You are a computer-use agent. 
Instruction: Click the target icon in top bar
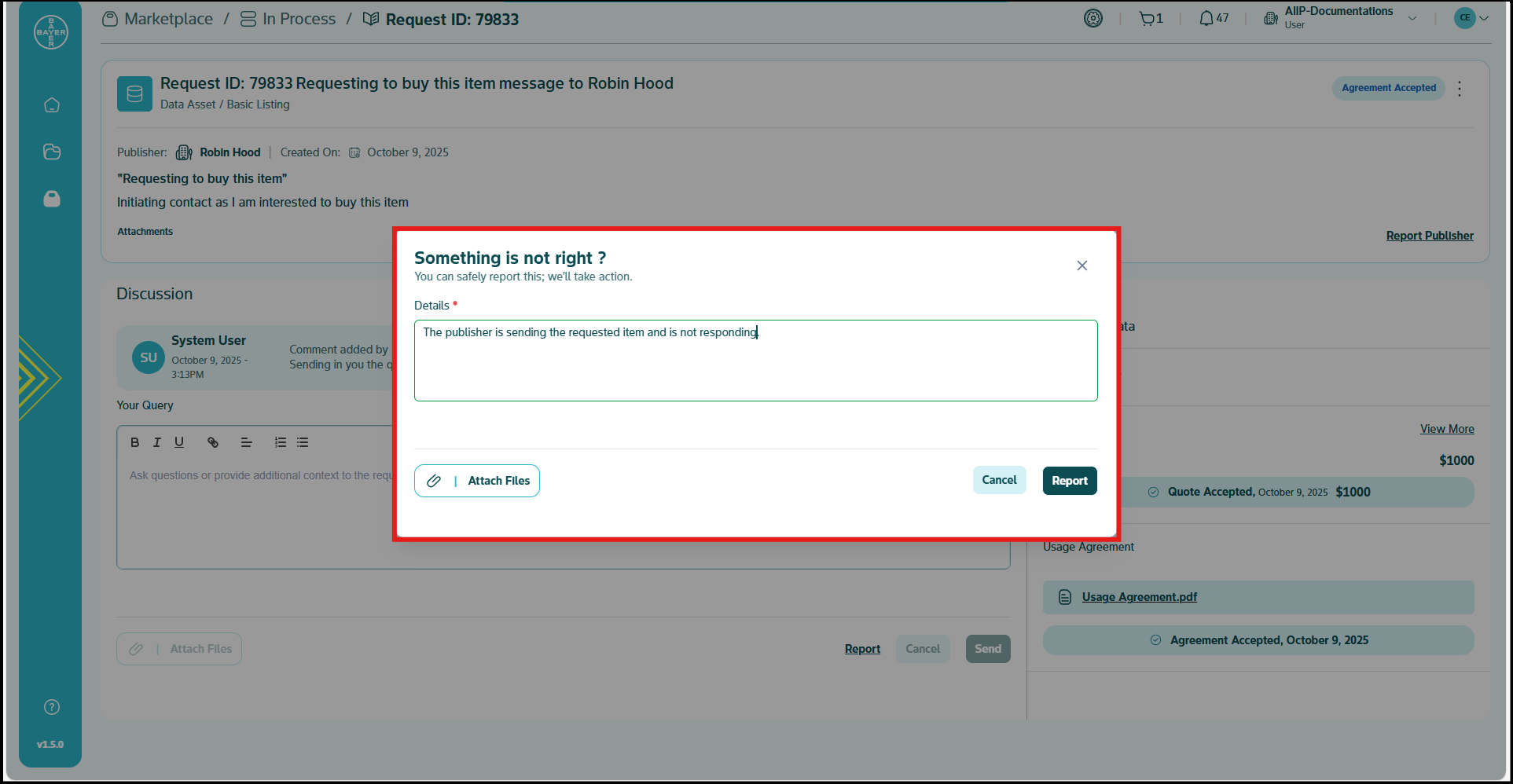point(1093,19)
